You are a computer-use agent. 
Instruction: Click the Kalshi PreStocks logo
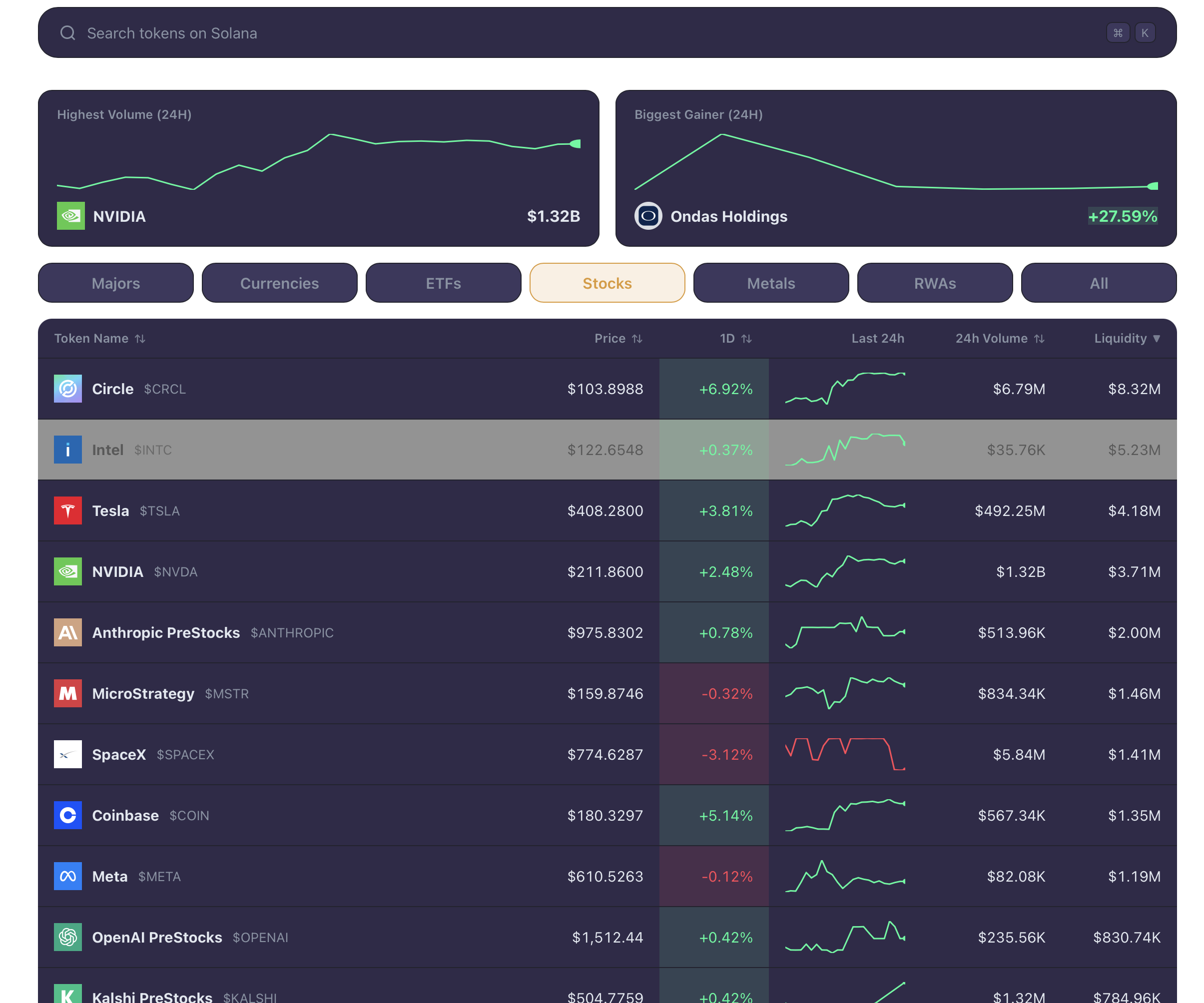[x=68, y=994]
